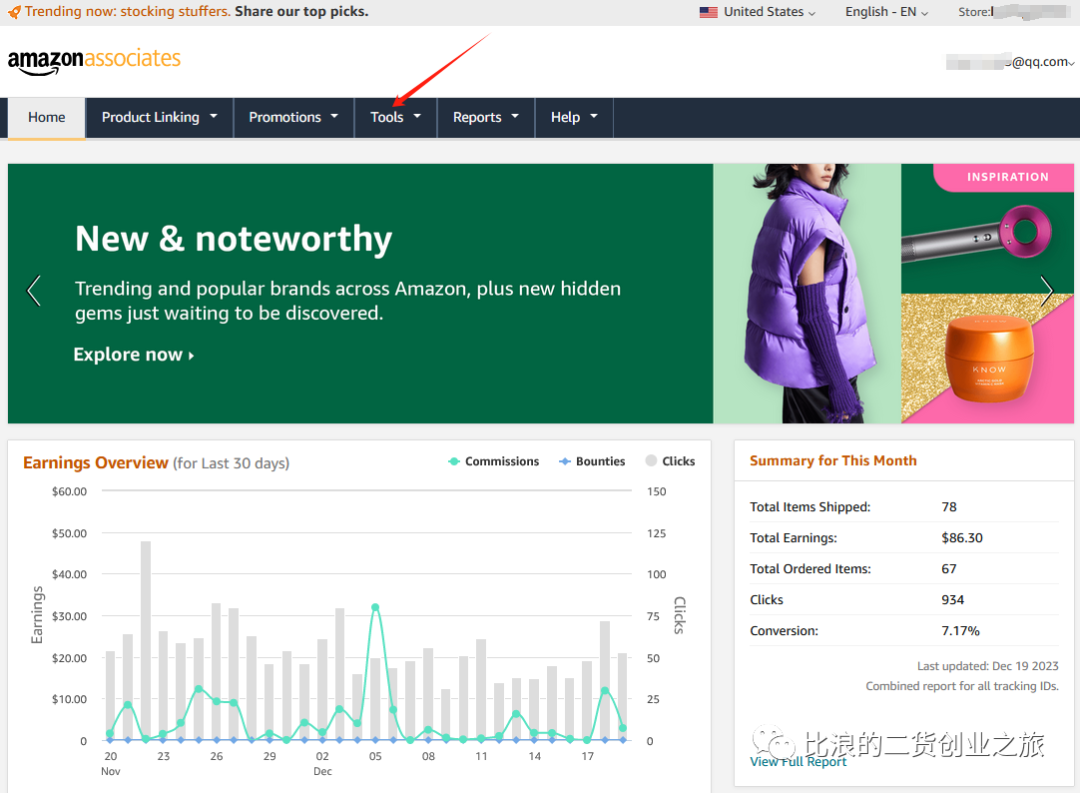Click Summary for This Month heading

[833, 461]
